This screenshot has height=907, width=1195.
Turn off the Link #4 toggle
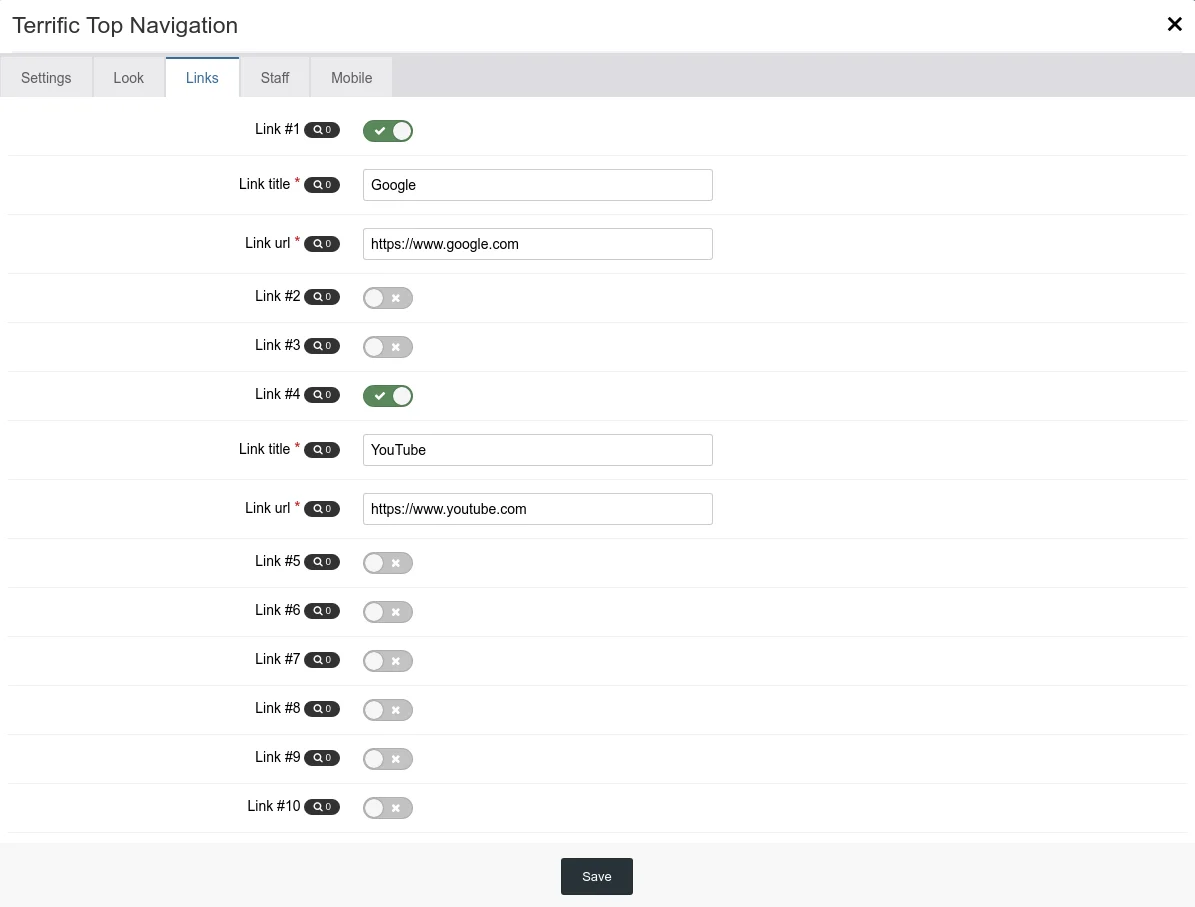click(388, 396)
